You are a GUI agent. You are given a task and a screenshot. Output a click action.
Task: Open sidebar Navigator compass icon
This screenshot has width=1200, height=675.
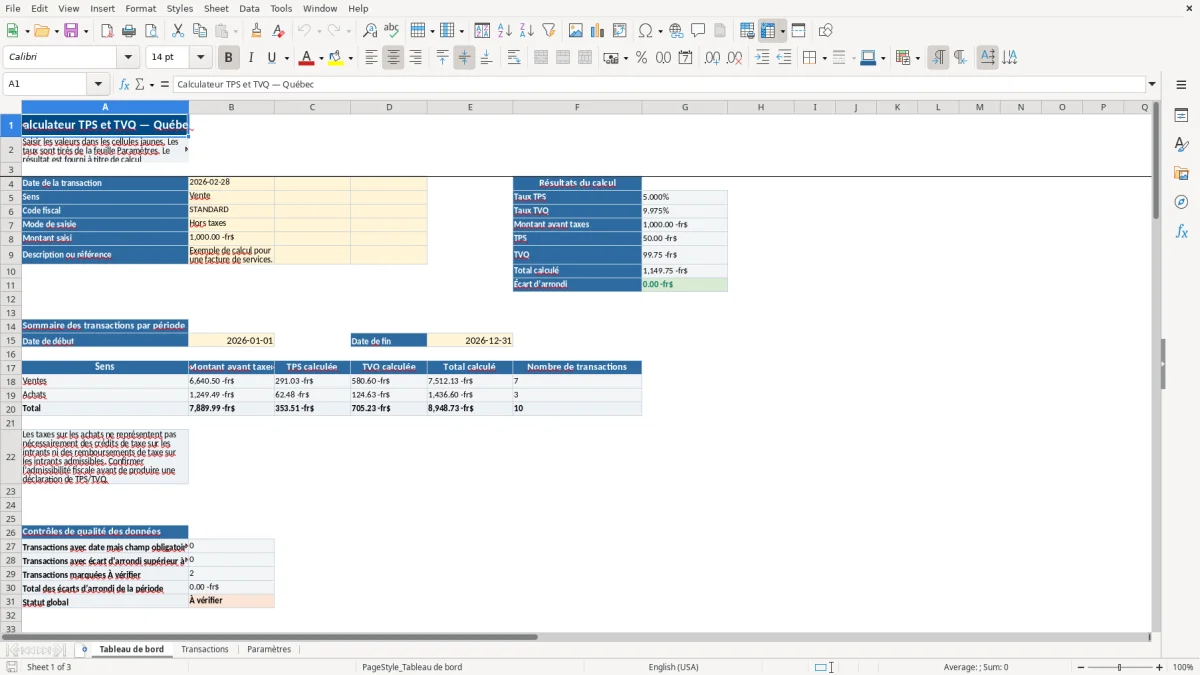point(1181,202)
